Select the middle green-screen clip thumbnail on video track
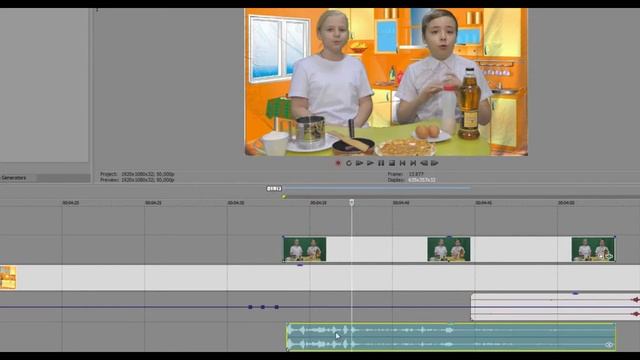 [x=449, y=249]
